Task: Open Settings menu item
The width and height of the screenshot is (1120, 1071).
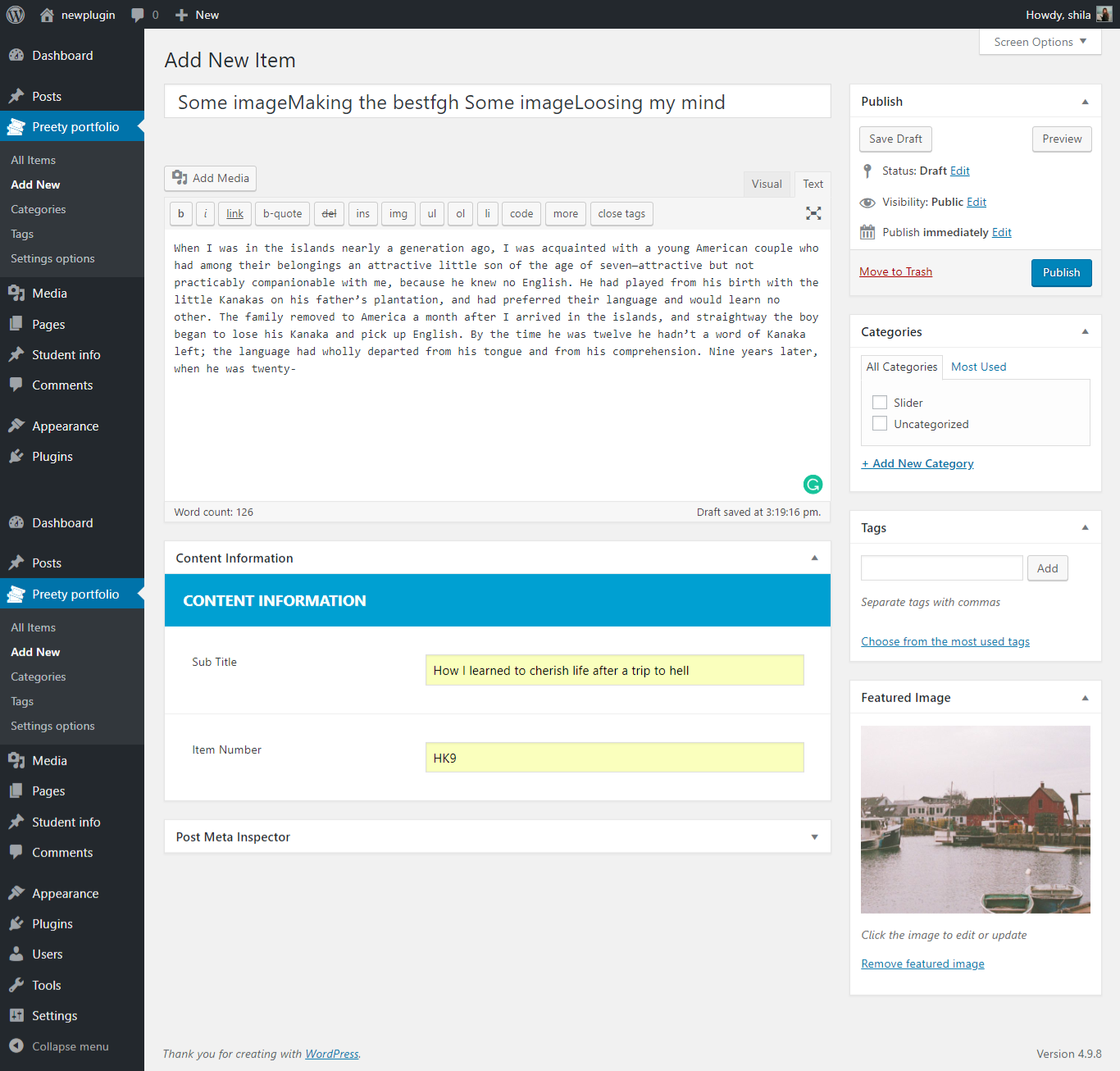Action: pyautogui.click(x=72, y=1016)
